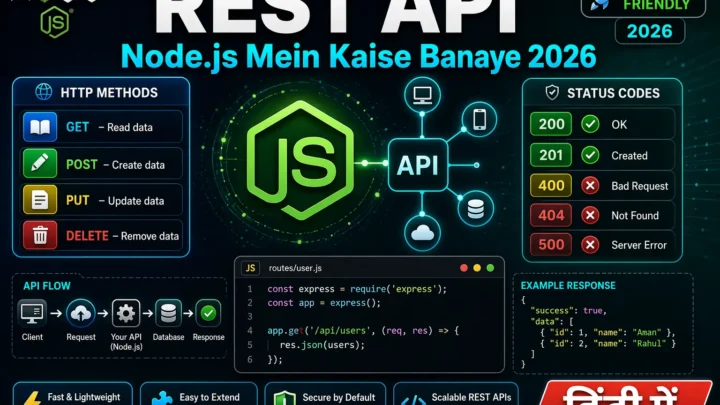The height and width of the screenshot is (405, 720).
Task: Click the Secure by Default feature chip
Action: pyautogui.click(x=325, y=395)
